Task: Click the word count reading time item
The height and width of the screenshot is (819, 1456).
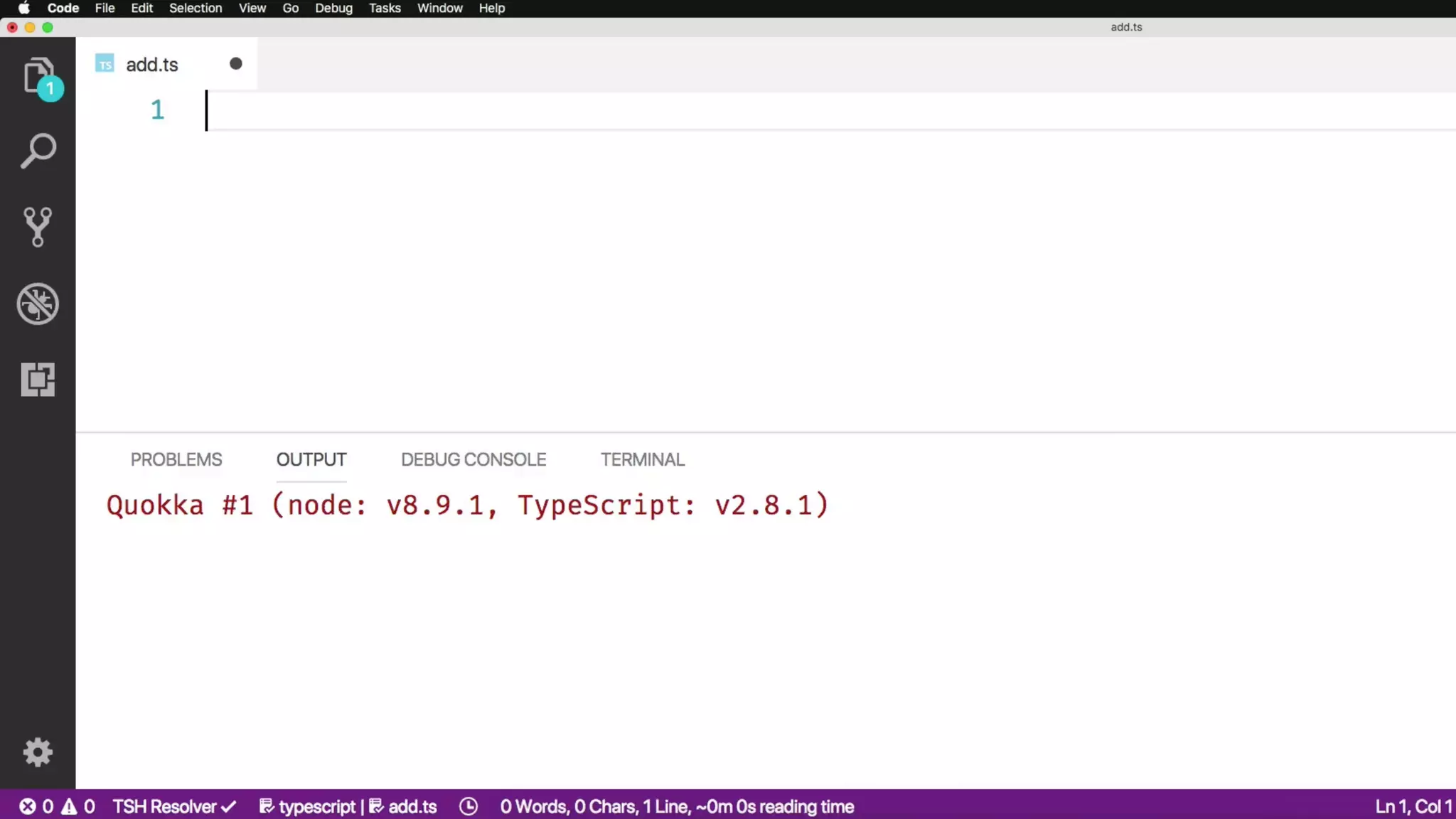Action: pyautogui.click(x=677, y=806)
